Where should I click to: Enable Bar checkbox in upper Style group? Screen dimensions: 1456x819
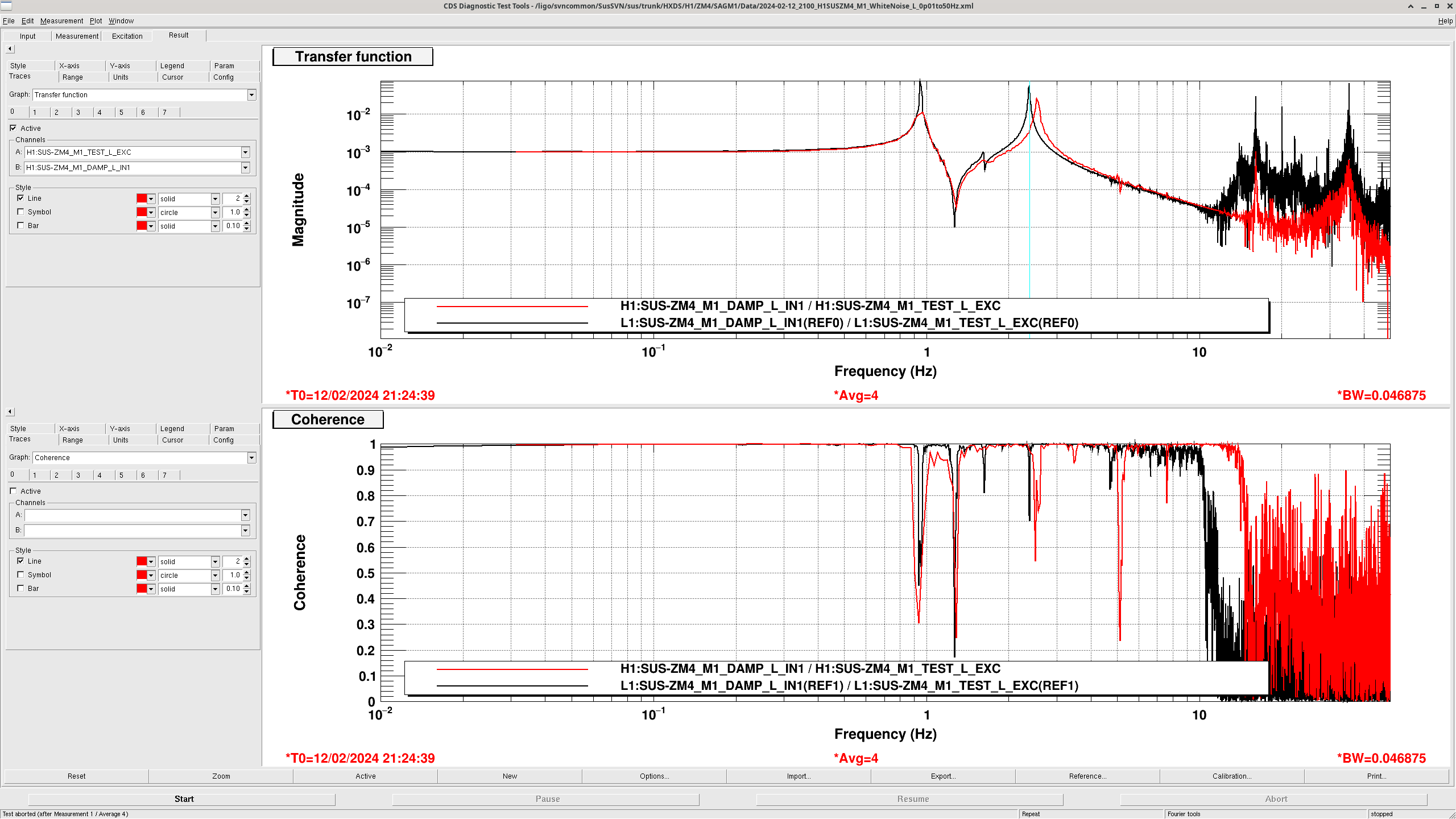tap(21, 226)
